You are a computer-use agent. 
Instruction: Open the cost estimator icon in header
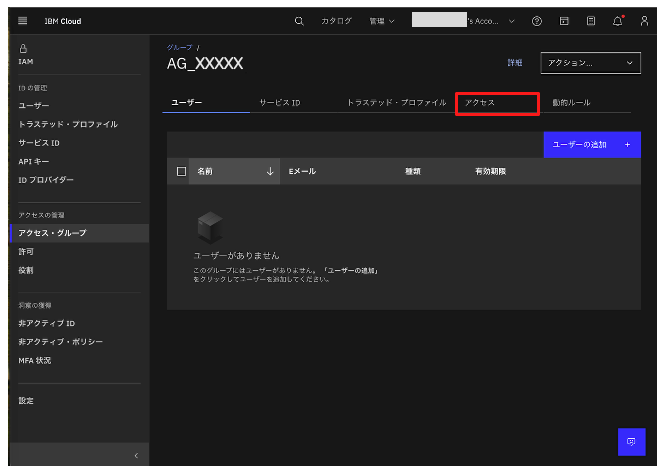pos(591,20)
